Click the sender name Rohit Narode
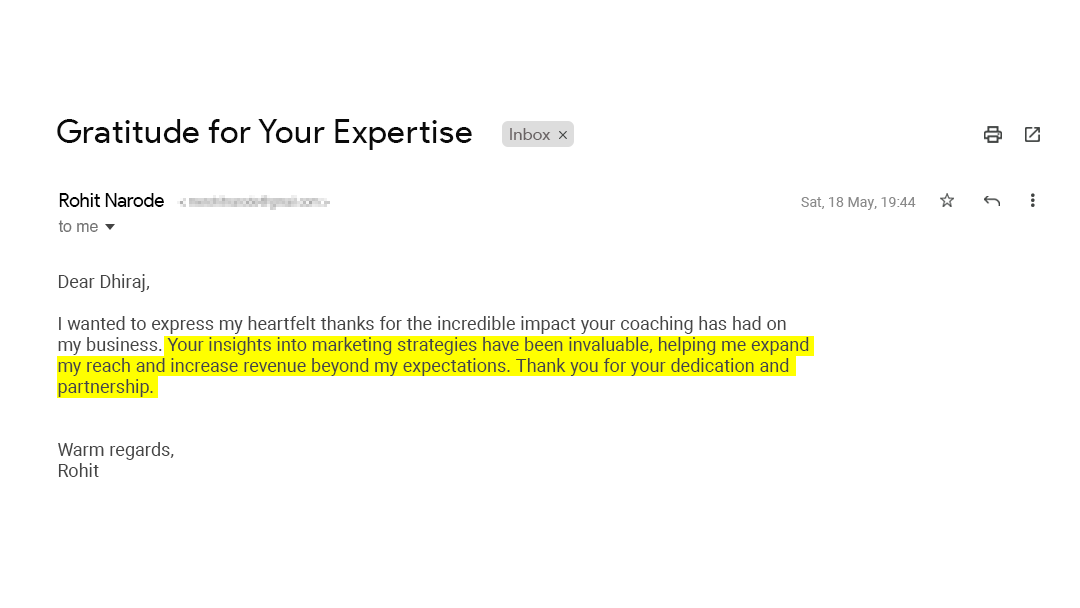The image size is (1080, 608). point(111,201)
